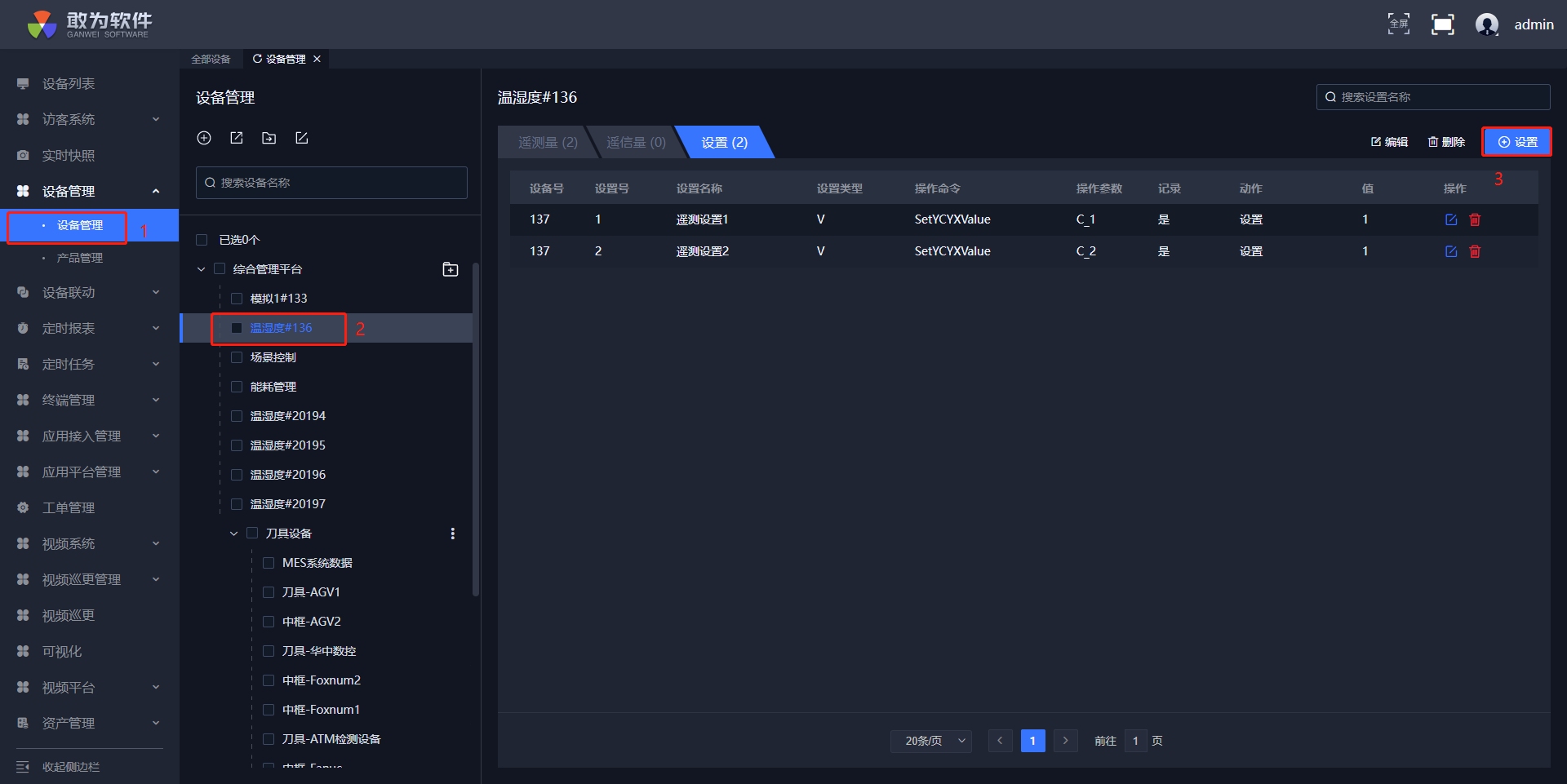Edit the 遥测设置1 row
The width and height of the screenshot is (1567, 784).
coord(1451,219)
